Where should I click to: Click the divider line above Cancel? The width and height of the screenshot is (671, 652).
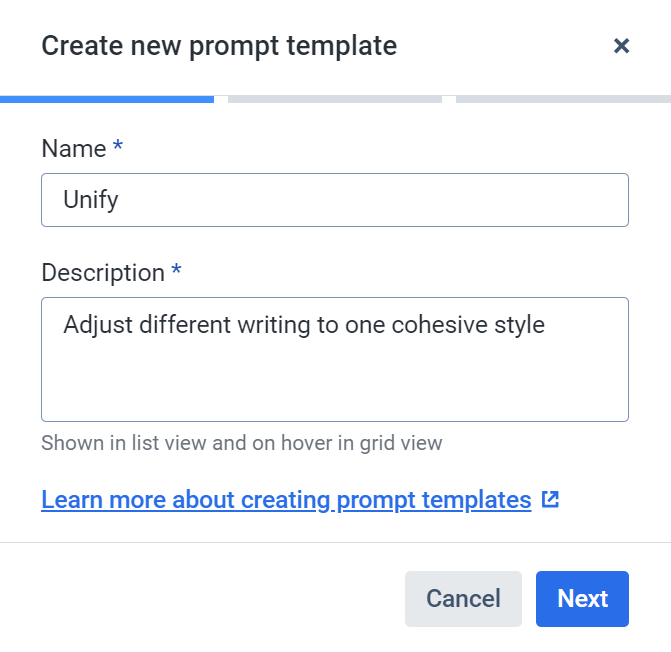(x=336, y=542)
